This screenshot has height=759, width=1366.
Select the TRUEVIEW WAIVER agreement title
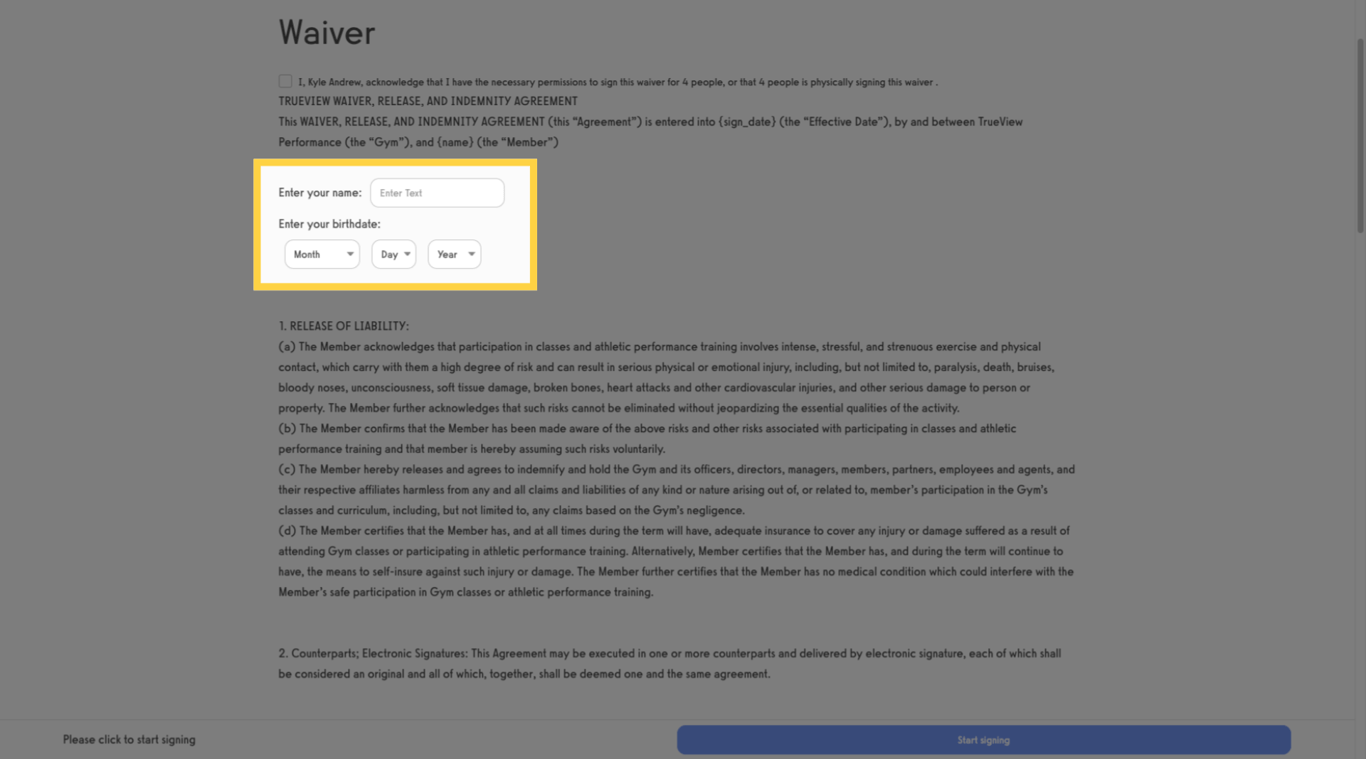[x=428, y=100]
